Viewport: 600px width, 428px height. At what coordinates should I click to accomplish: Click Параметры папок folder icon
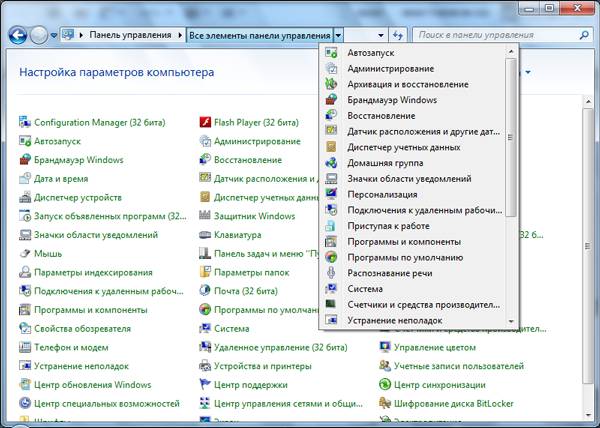(205, 272)
